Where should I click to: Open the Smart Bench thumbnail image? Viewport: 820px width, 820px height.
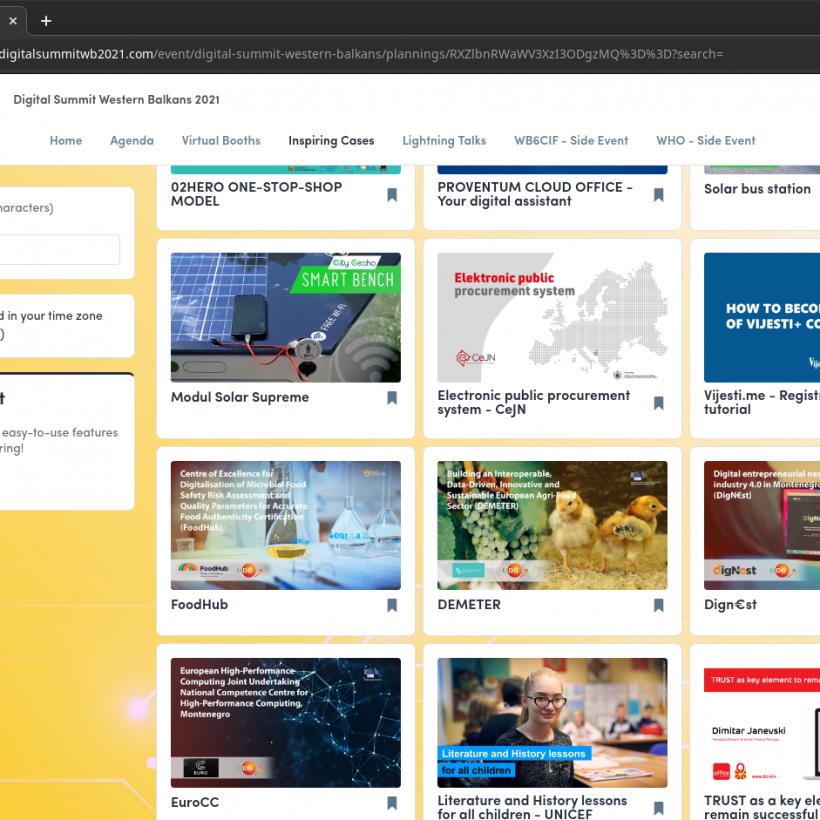click(x=286, y=317)
